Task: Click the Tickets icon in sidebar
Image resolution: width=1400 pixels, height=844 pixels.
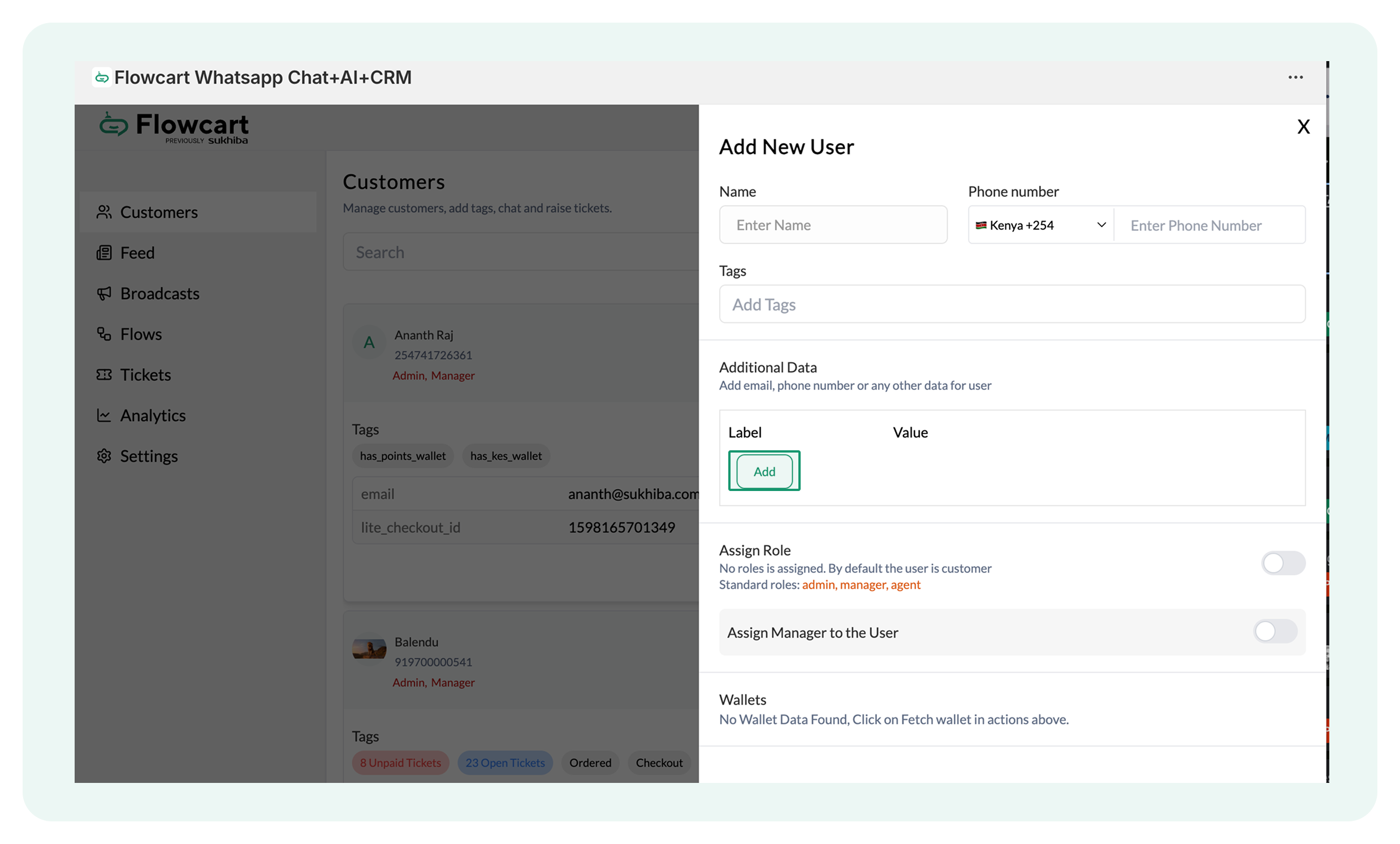Action: coord(103,374)
